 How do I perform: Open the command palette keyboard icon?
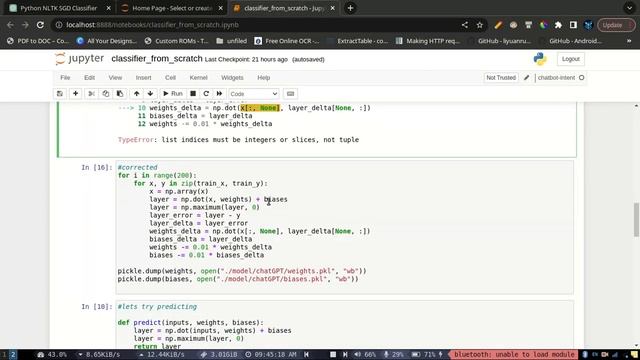(x=290, y=93)
